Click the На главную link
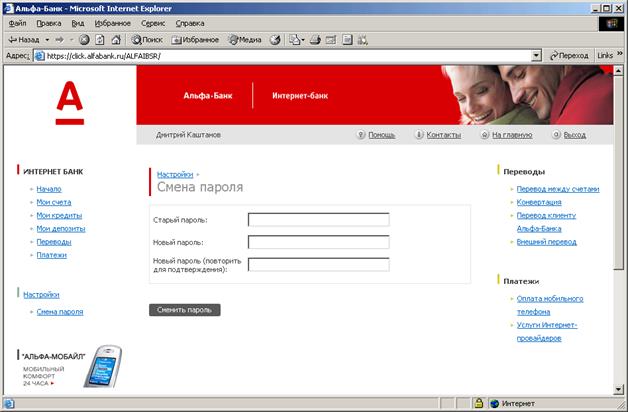Screen dimensions: 628x412 click(512, 135)
